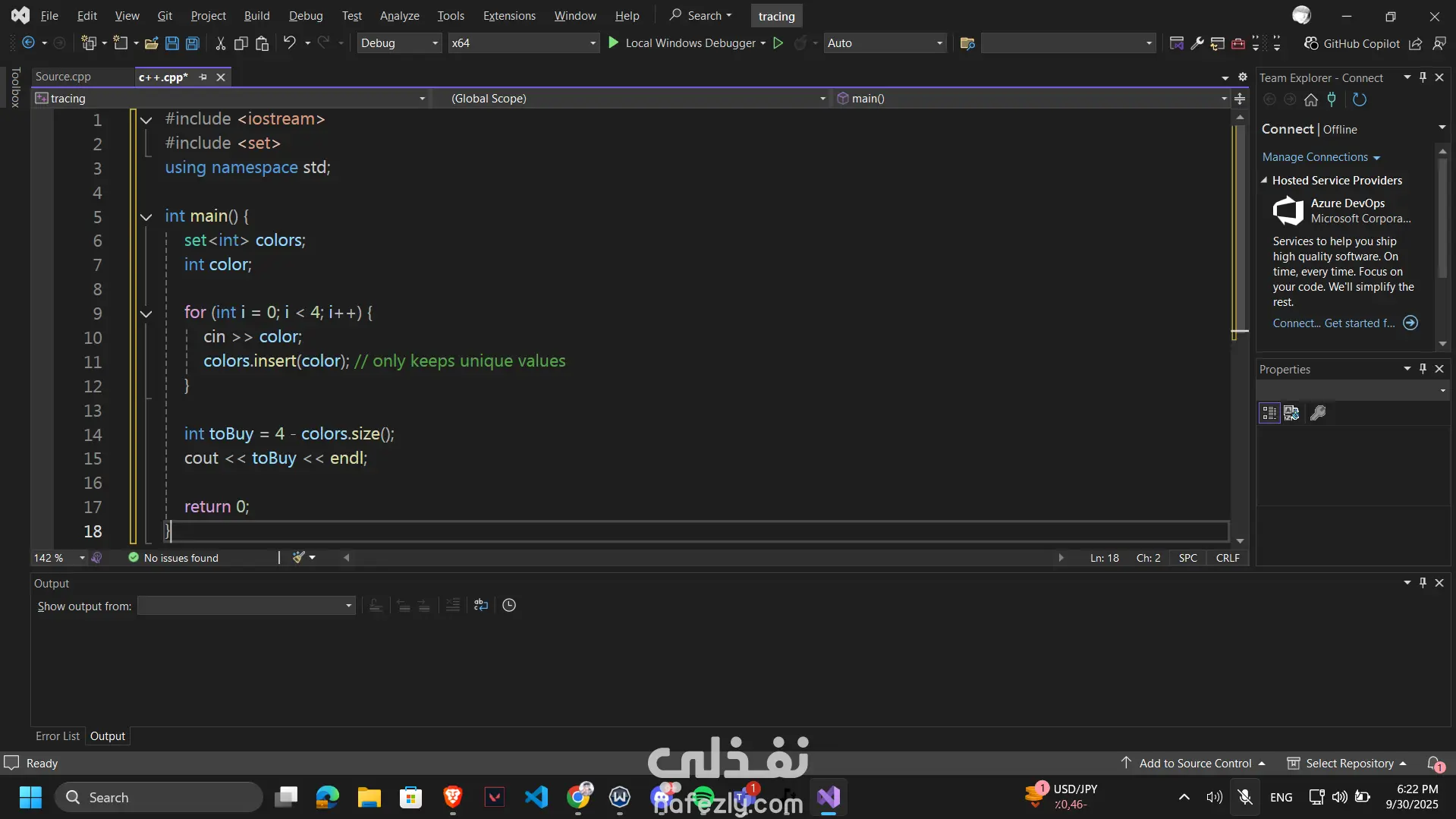Click the Save toolbar icon
The height and width of the screenshot is (819, 1456).
(172, 43)
